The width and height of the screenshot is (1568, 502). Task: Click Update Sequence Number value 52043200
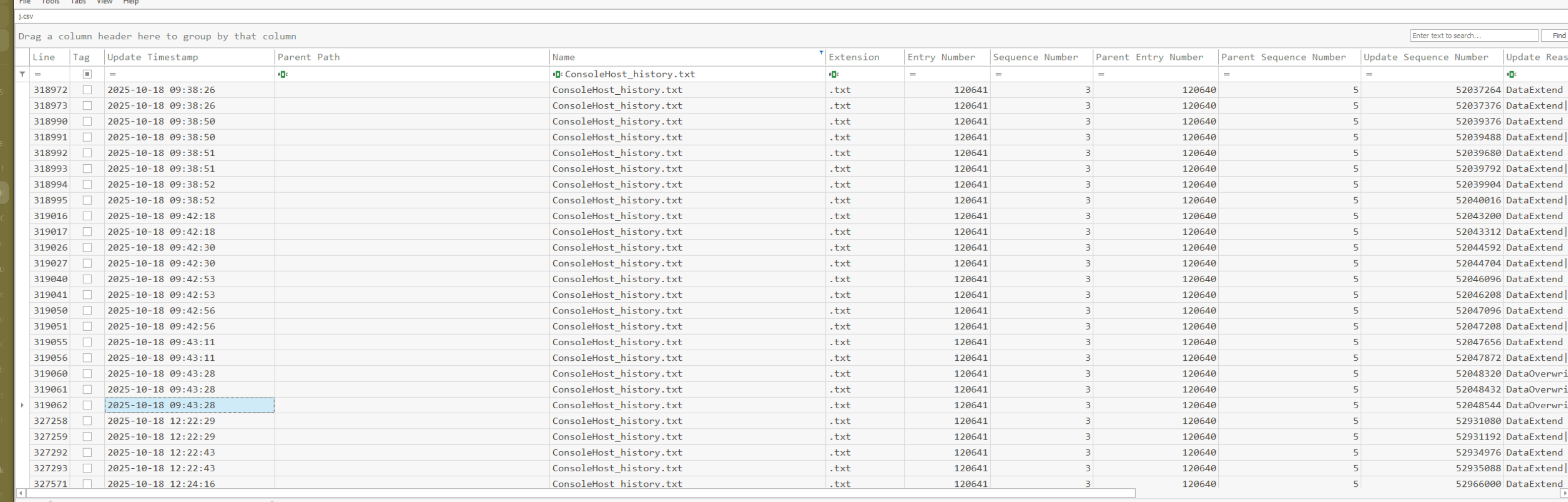point(1478,216)
